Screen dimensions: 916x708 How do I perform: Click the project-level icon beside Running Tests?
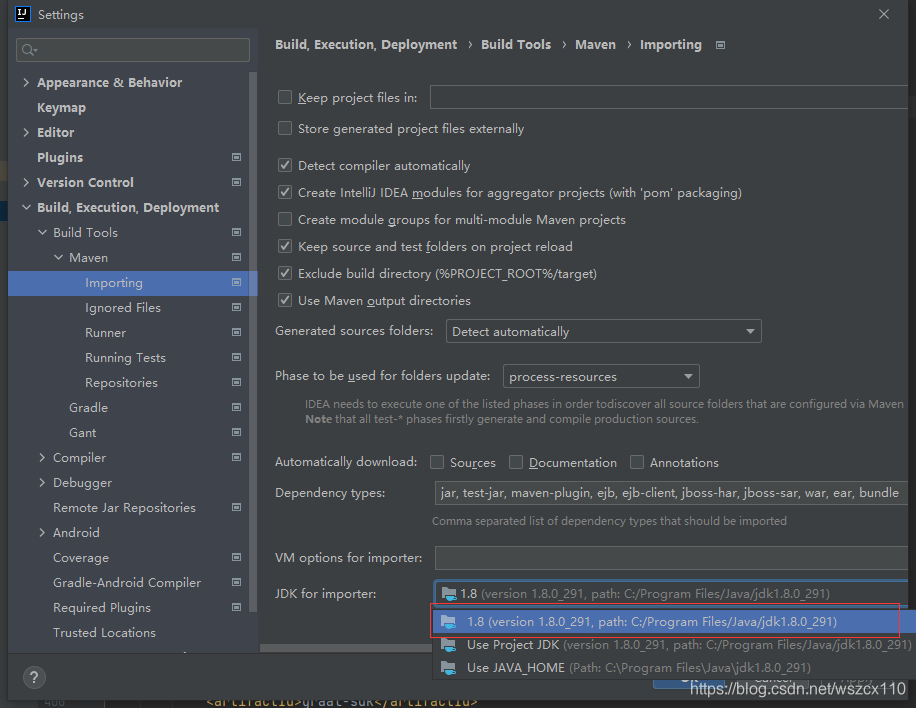coord(237,358)
